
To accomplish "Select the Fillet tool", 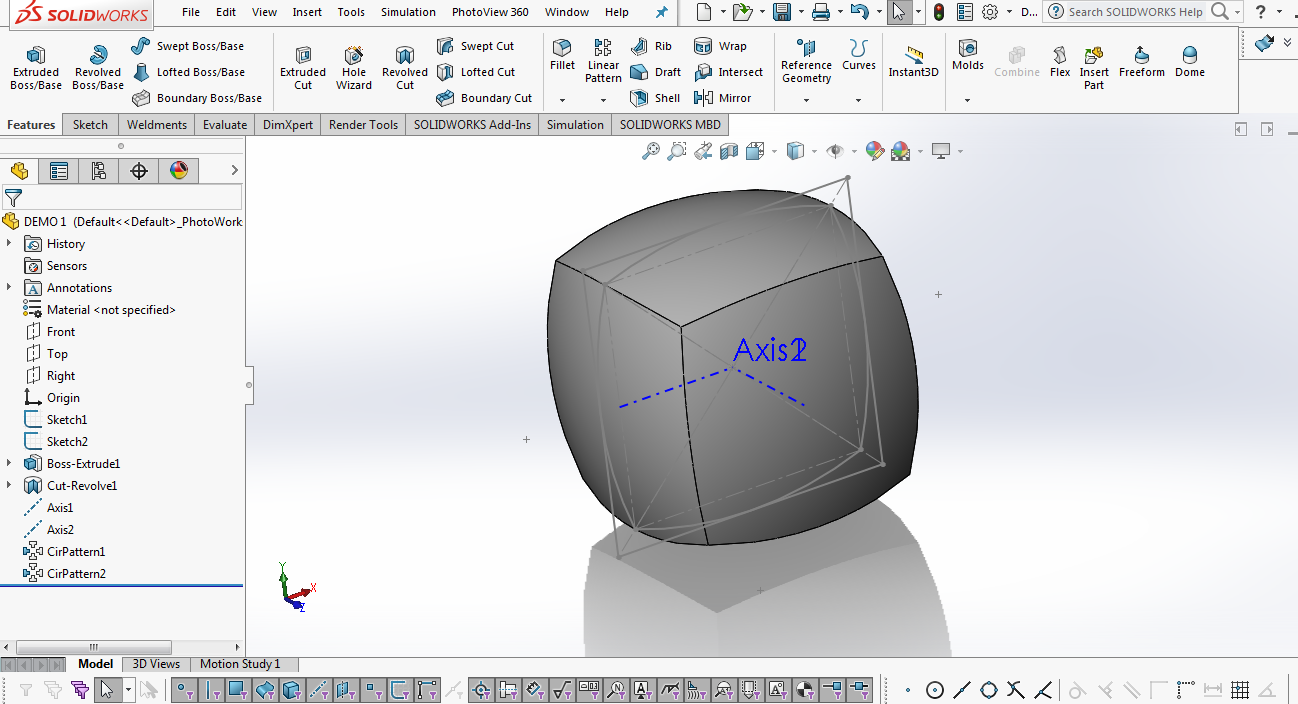I will click(x=562, y=55).
